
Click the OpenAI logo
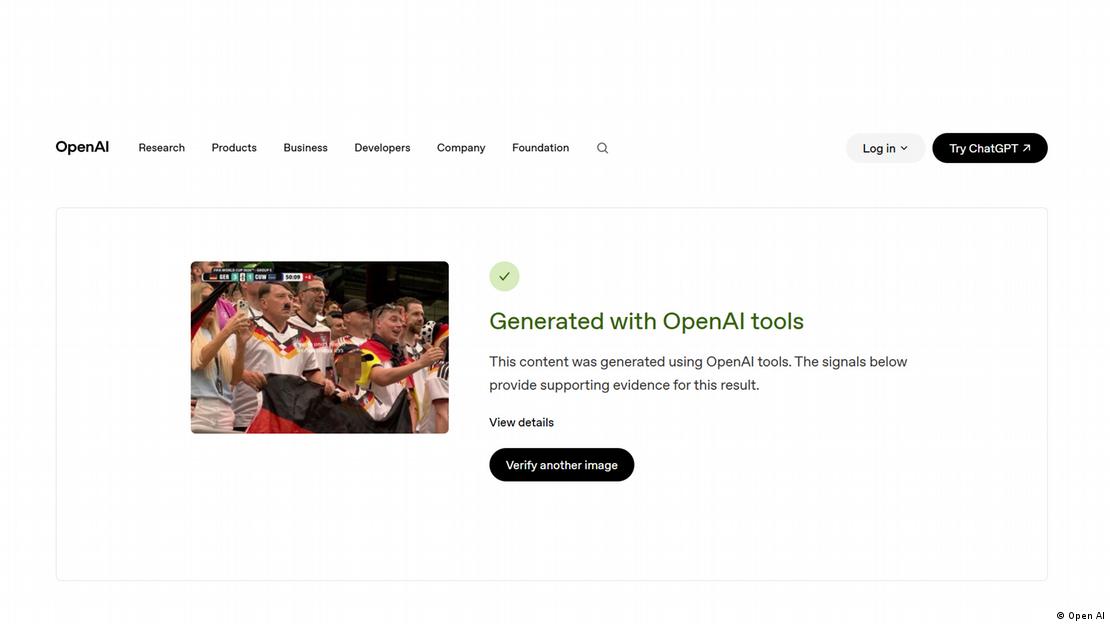[82, 147]
